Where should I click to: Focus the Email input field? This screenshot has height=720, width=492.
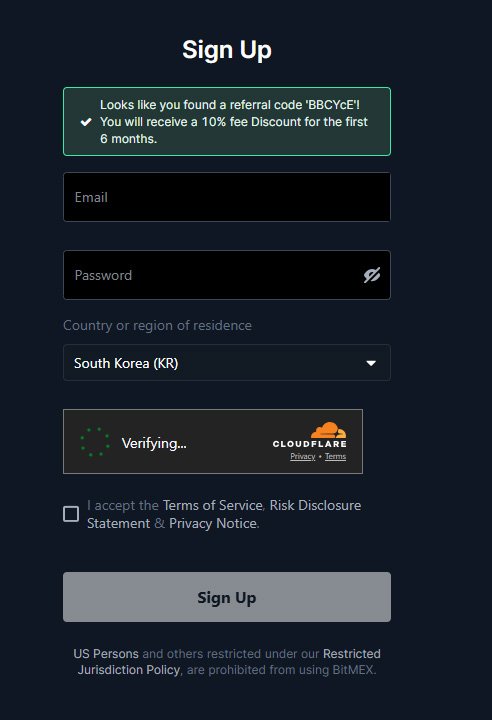[x=227, y=197]
